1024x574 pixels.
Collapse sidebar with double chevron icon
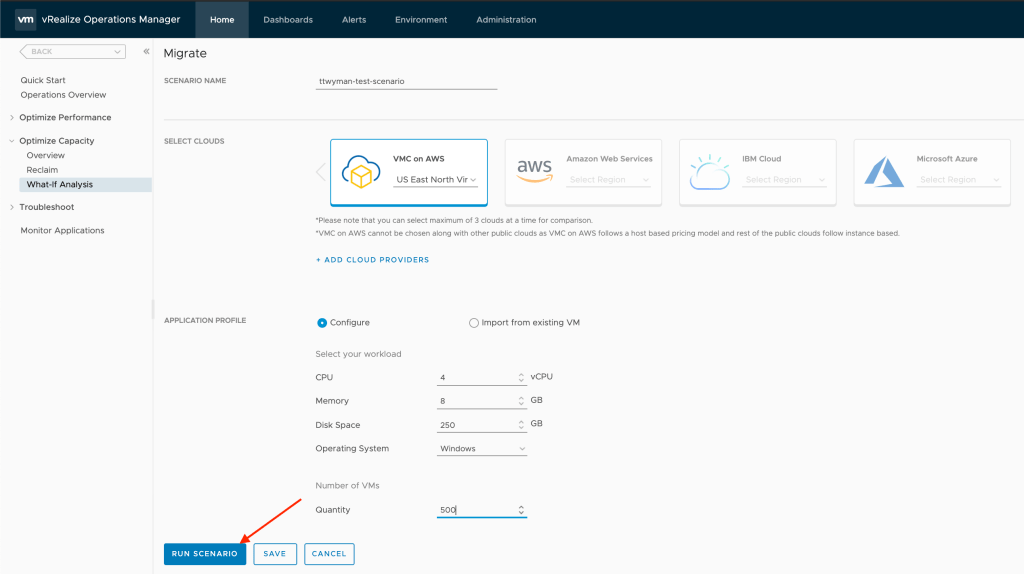146,51
